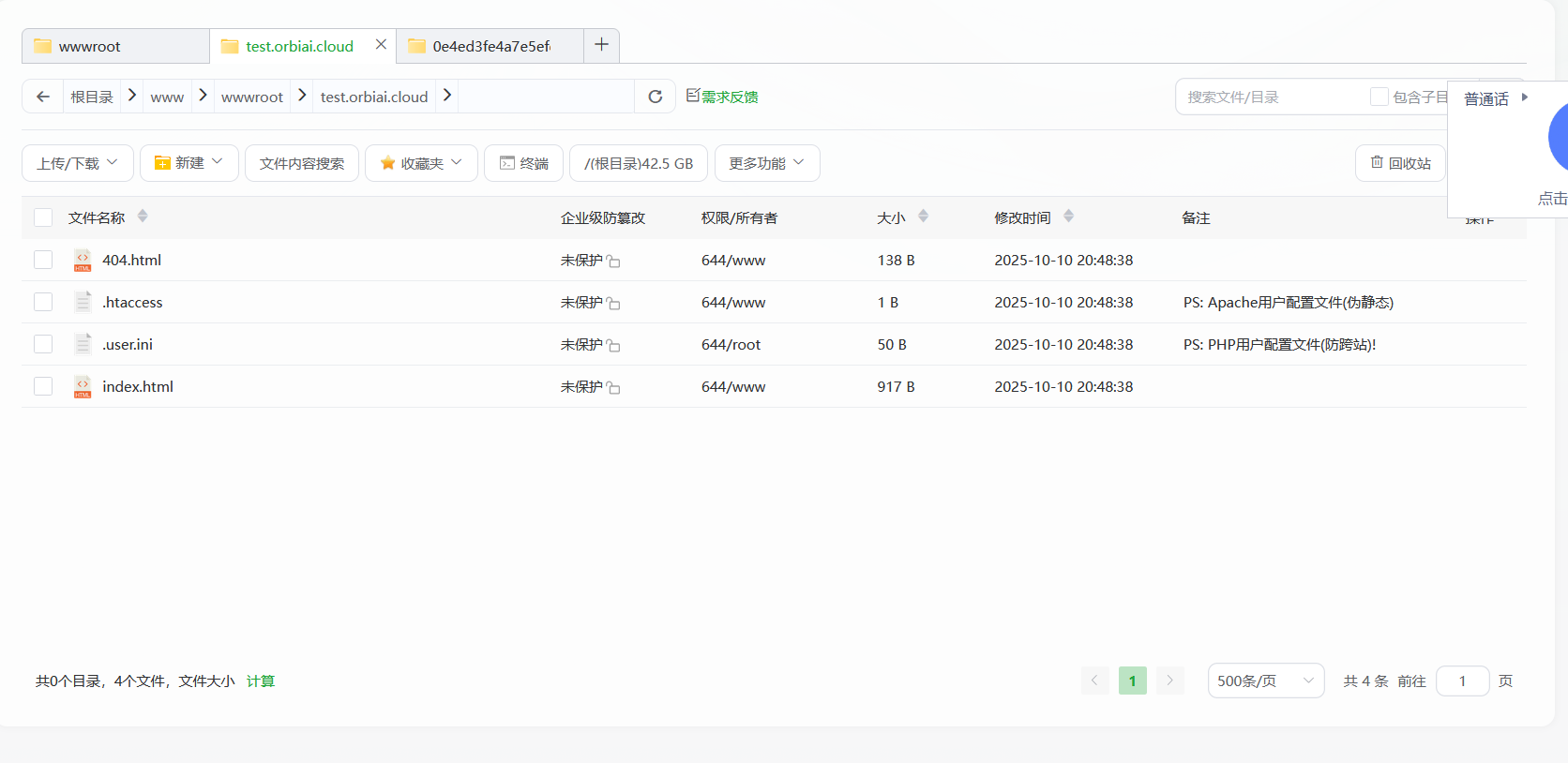Switch to the 0e4ed3fe4a7e5ef tab
The image size is (1568, 763).
pyautogui.click(x=490, y=46)
